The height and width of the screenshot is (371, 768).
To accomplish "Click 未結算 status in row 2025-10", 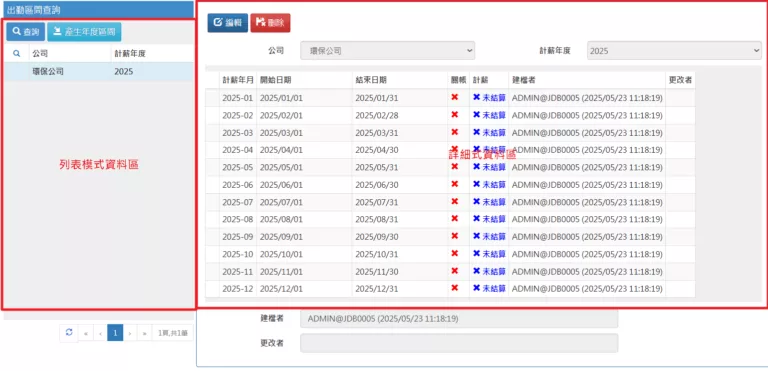I will click(x=489, y=254).
